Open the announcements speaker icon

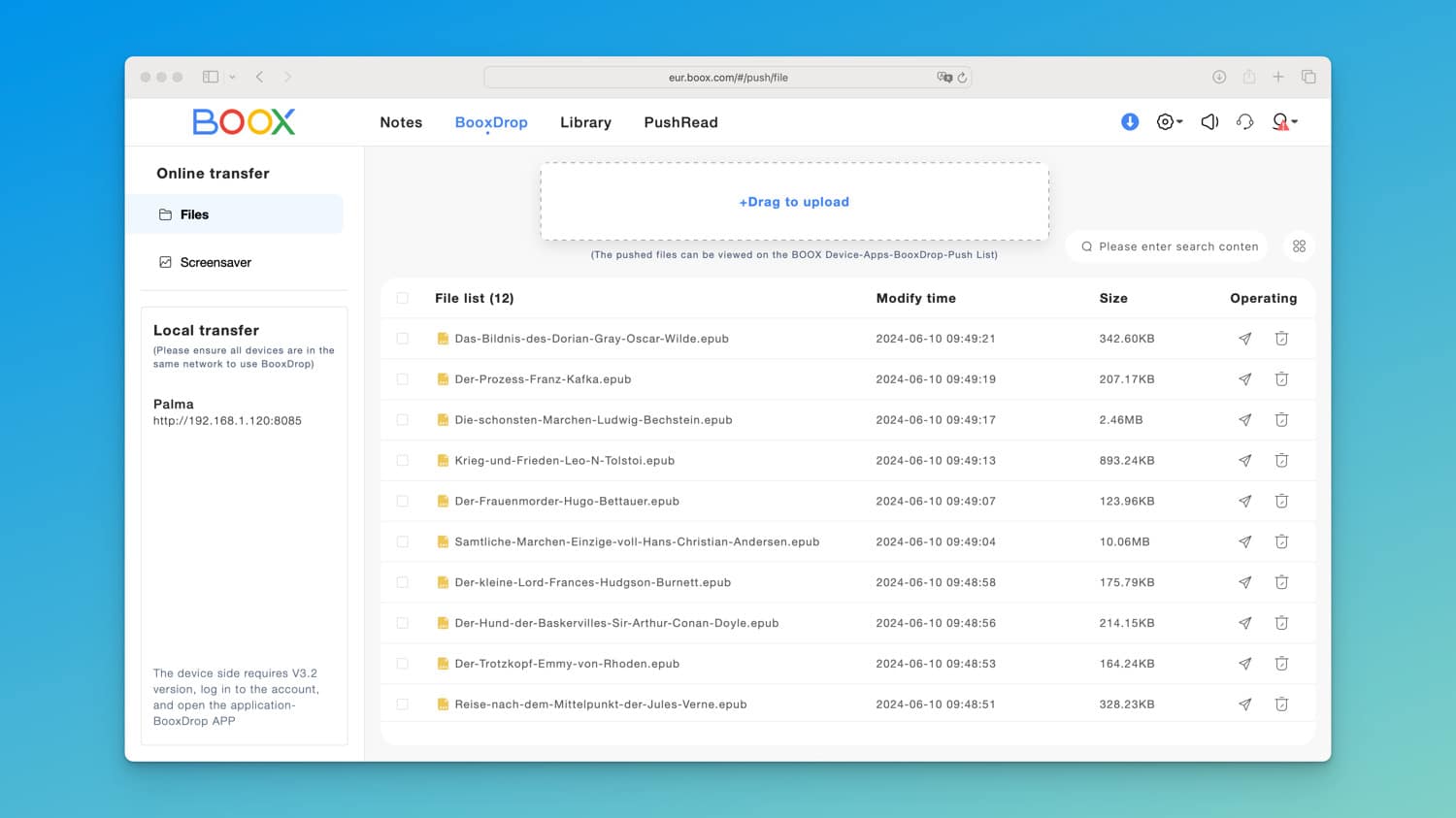[1209, 122]
